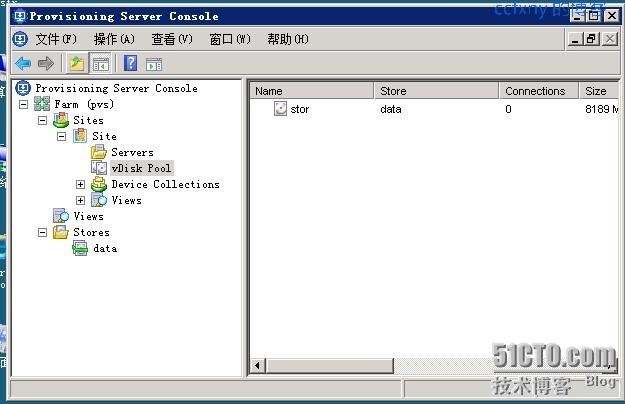Click the Back arrow toolbar icon

[x=23, y=63]
